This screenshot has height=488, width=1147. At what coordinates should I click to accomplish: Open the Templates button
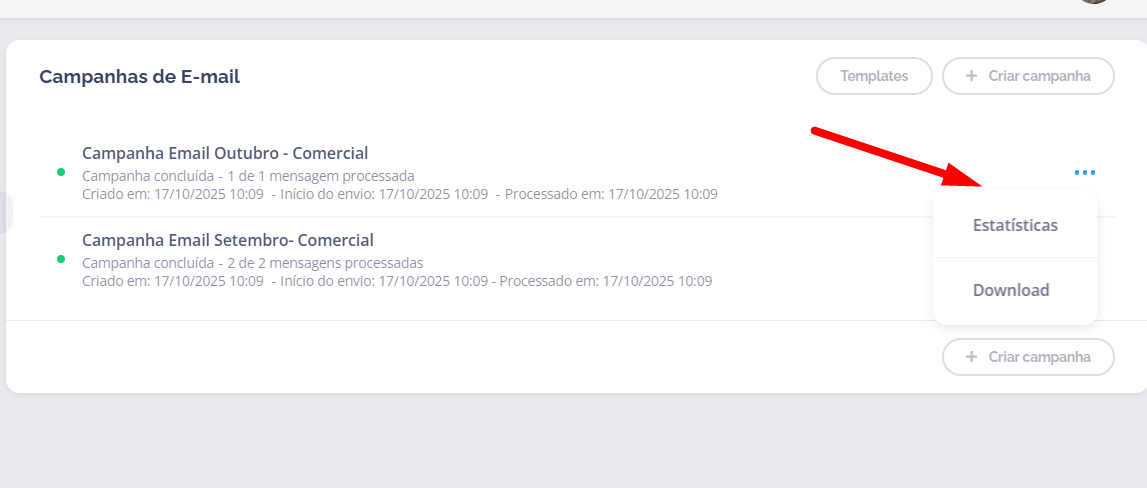[x=874, y=76]
